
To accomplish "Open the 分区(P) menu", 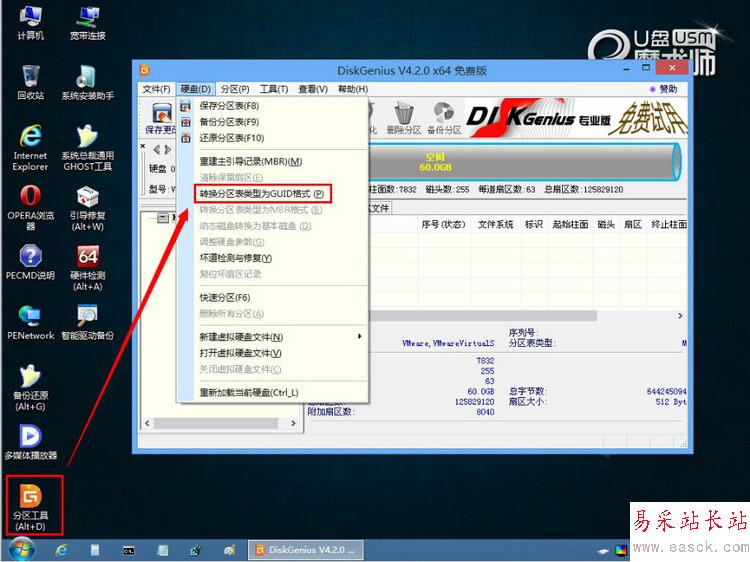I will coord(235,89).
